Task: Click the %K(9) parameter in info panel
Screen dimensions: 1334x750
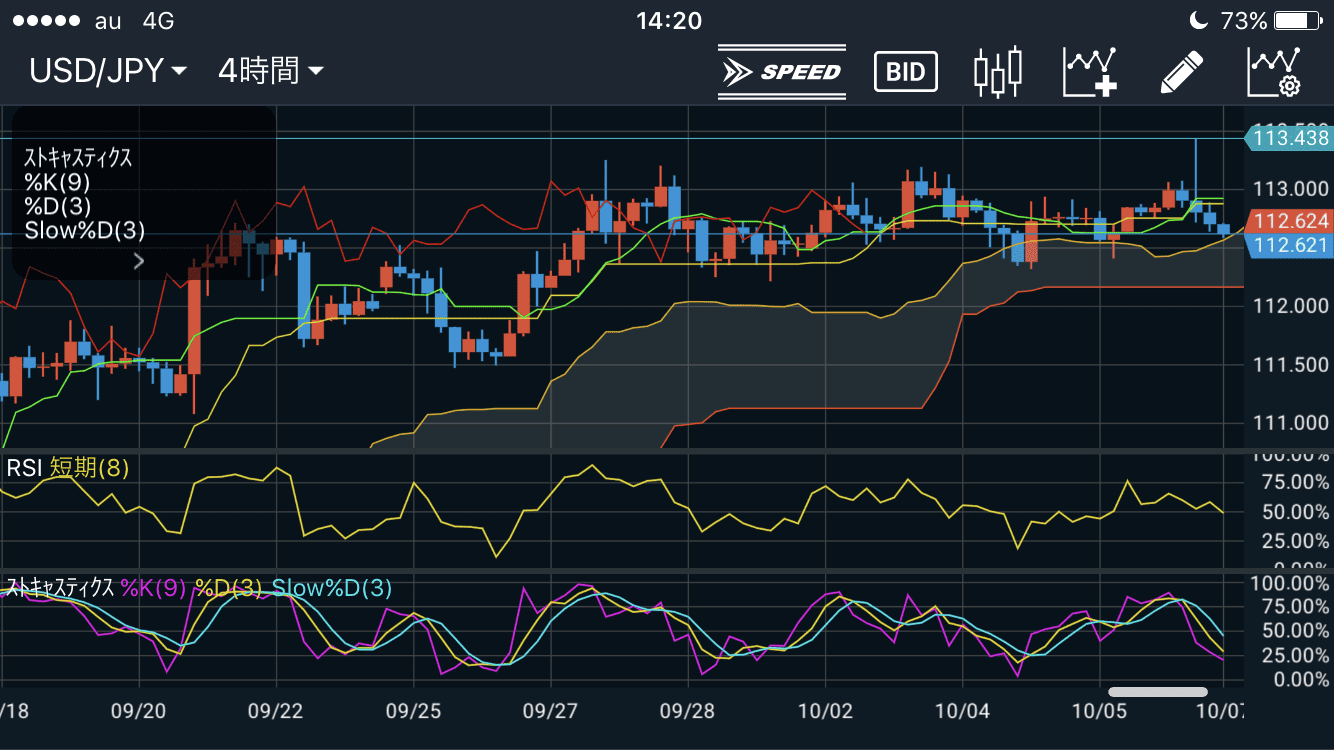Action: 57,182
